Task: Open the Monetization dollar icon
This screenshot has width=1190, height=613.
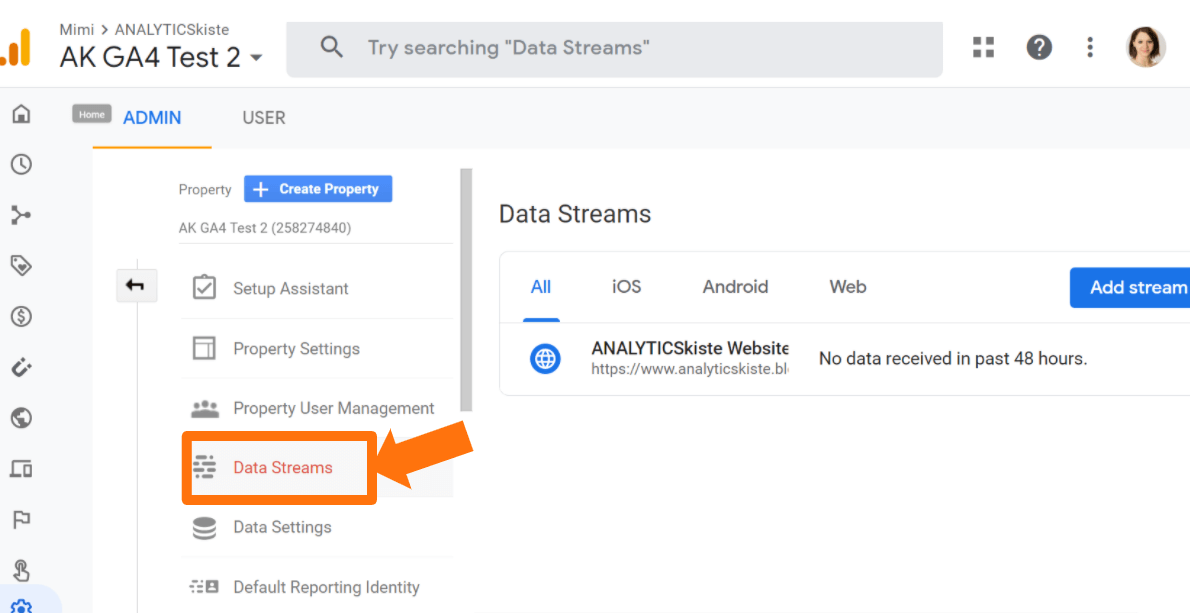Action: pyautogui.click(x=21, y=317)
